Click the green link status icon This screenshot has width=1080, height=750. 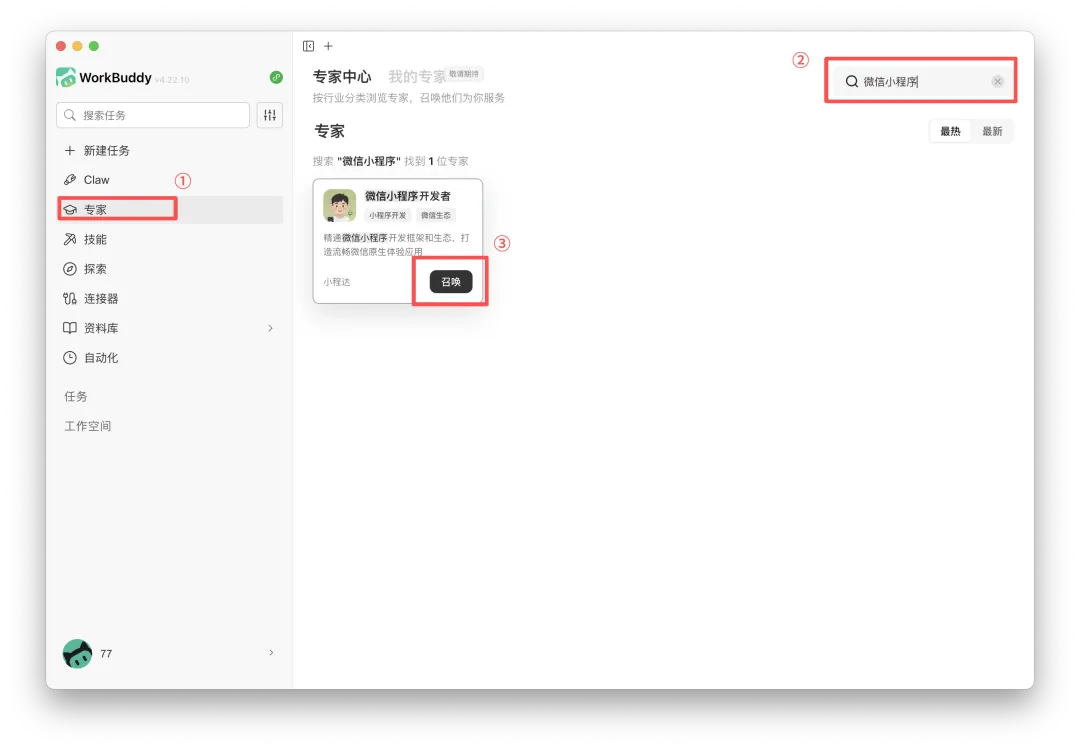(276, 77)
